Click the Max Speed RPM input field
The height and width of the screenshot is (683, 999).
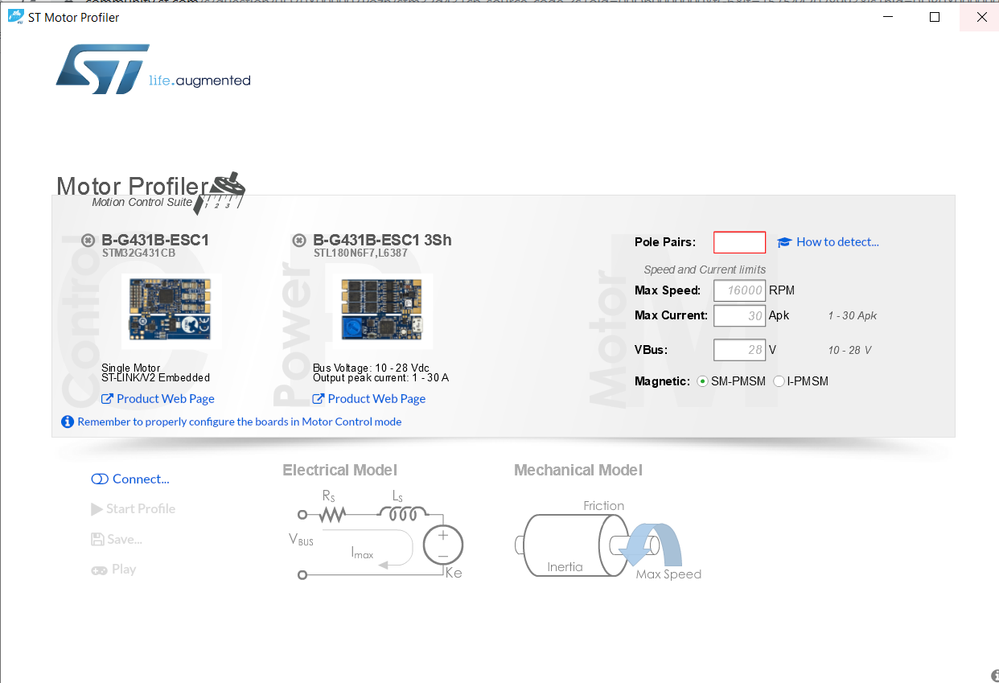coord(739,291)
